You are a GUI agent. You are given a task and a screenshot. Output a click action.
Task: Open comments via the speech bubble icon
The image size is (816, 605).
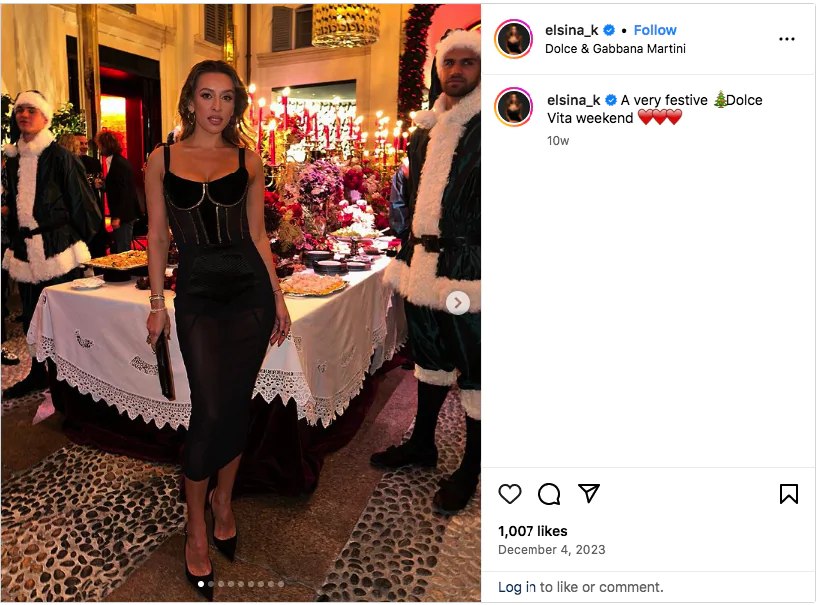(549, 494)
